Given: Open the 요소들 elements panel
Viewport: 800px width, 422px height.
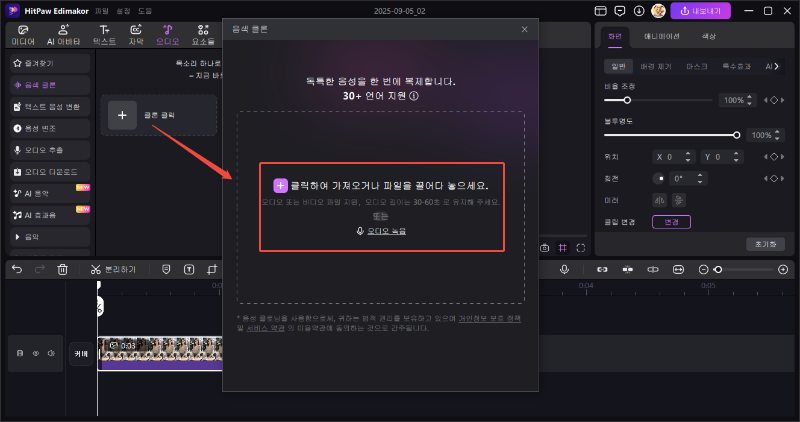Looking at the screenshot, I should [203, 35].
